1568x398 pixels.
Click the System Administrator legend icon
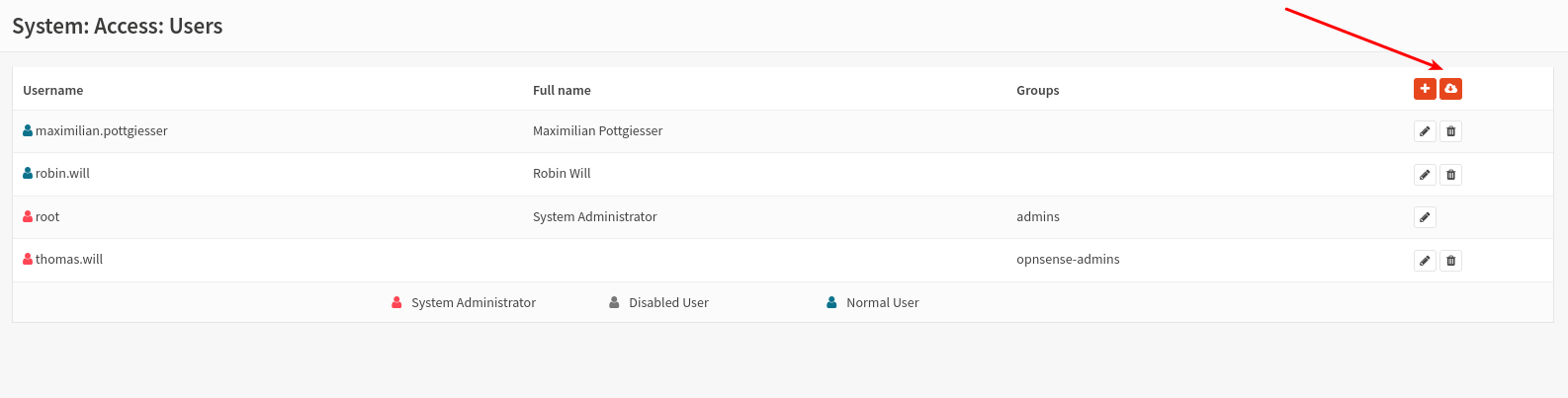[x=396, y=302]
